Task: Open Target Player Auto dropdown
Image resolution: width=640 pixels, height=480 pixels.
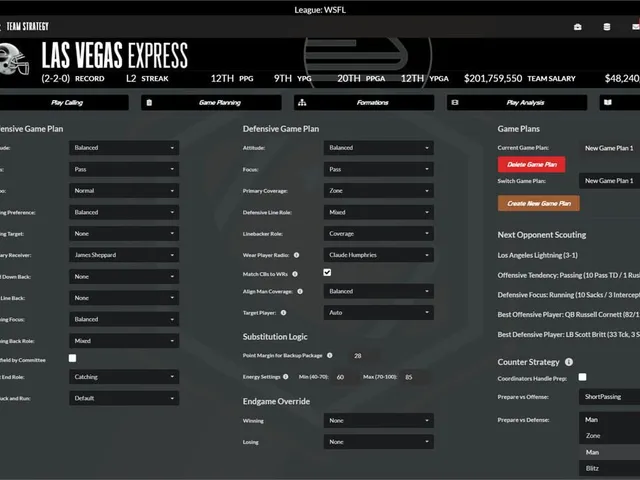Action: (x=379, y=313)
